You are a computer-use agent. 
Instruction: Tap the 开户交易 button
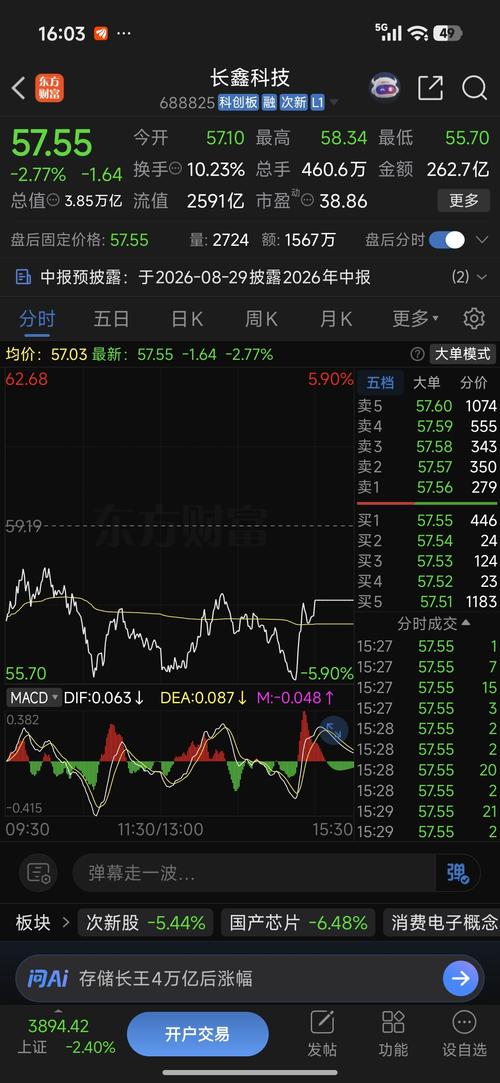[198, 1034]
